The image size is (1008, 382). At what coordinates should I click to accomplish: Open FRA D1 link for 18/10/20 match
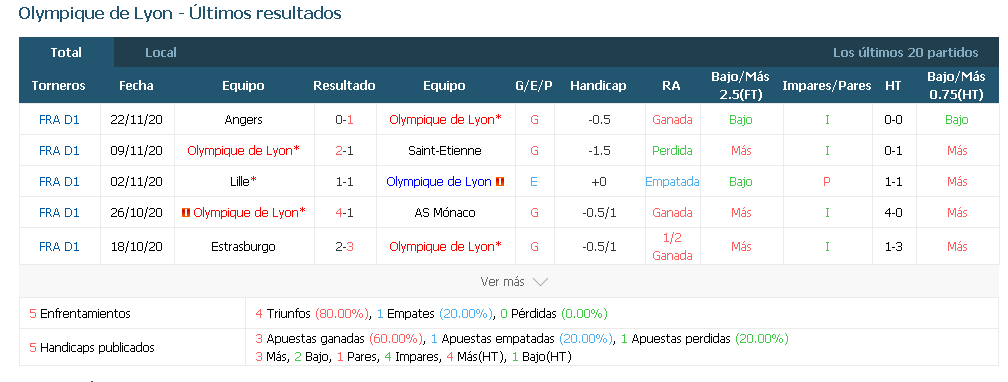pos(59,246)
